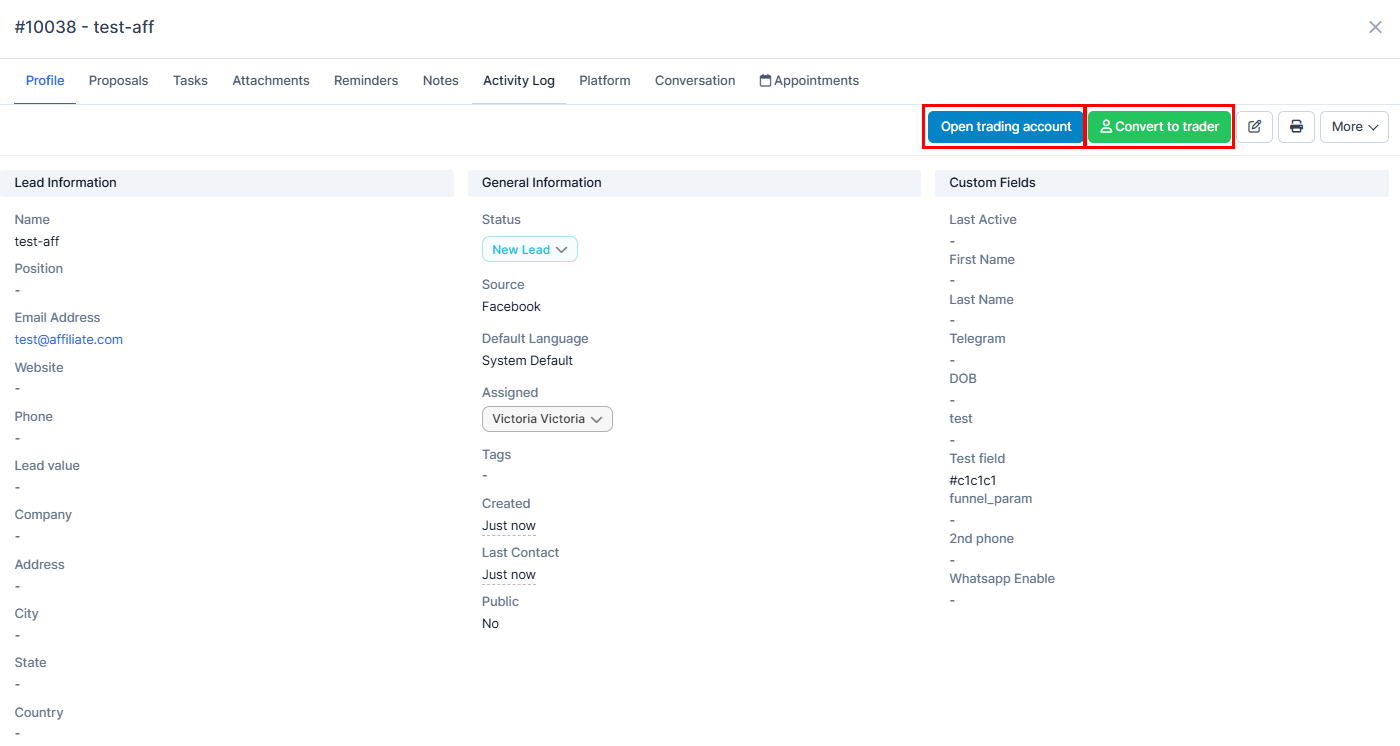Open the Victoria Victoria assigned dropdown

pyautogui.click(x=547, y=419)
